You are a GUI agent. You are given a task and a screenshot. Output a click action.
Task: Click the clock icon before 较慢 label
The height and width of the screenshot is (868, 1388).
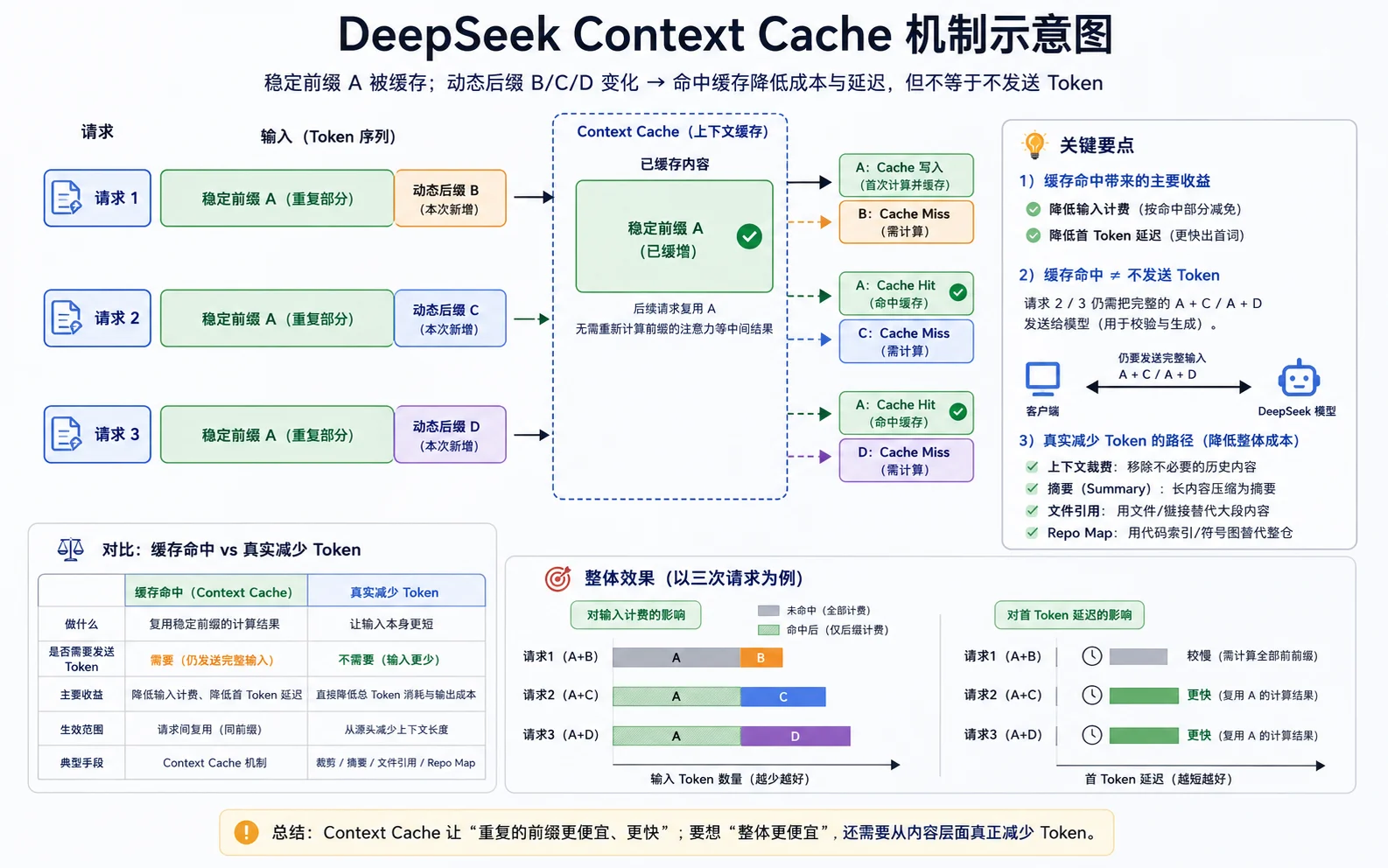[x=1091, y=656]
